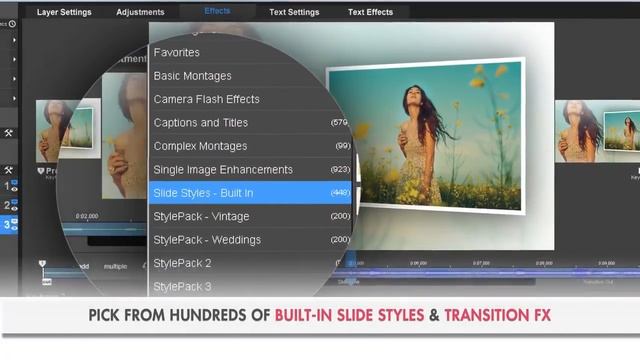Screen dimensions: 640x360
Task: Click the "multiple" label near the keyframe timeline
Action: click(116, 267)
